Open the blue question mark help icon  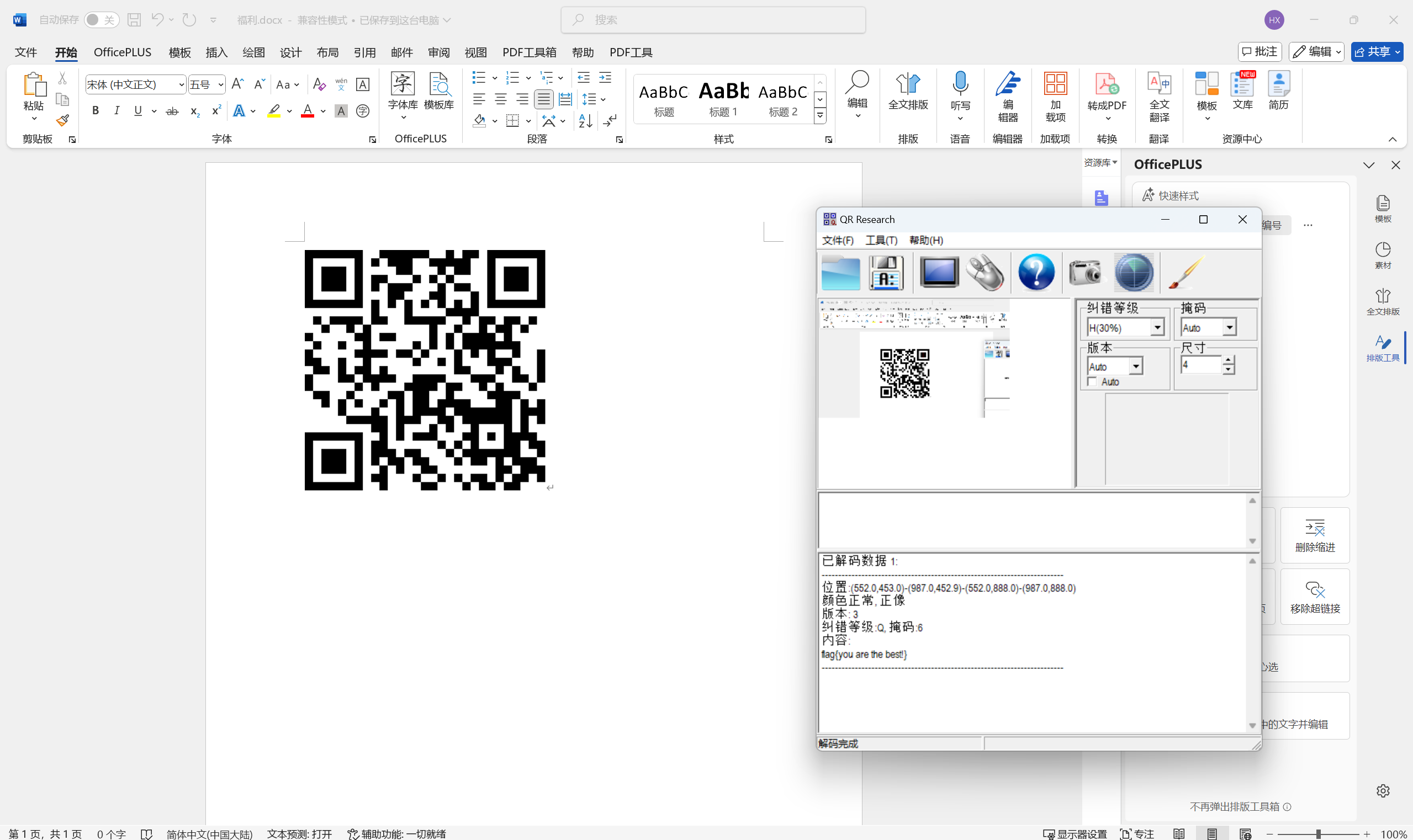1036,273
